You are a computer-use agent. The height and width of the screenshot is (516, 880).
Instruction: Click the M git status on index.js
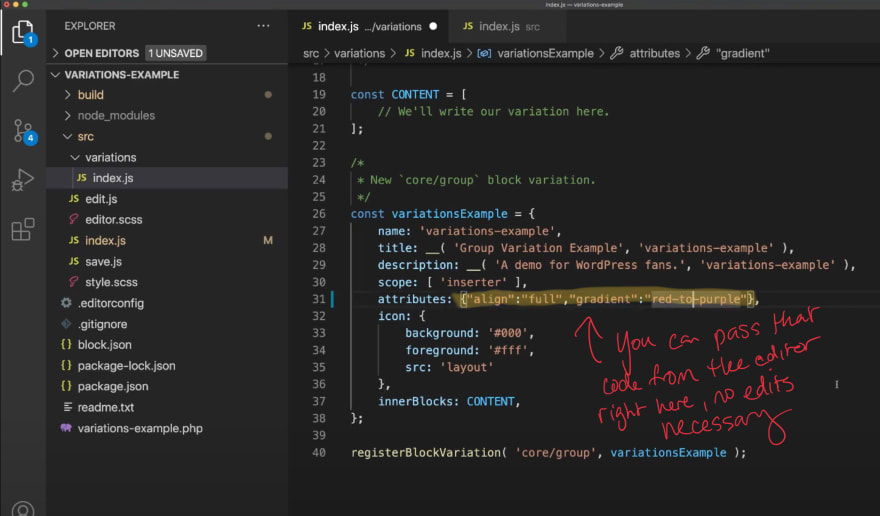click(268, 240)
